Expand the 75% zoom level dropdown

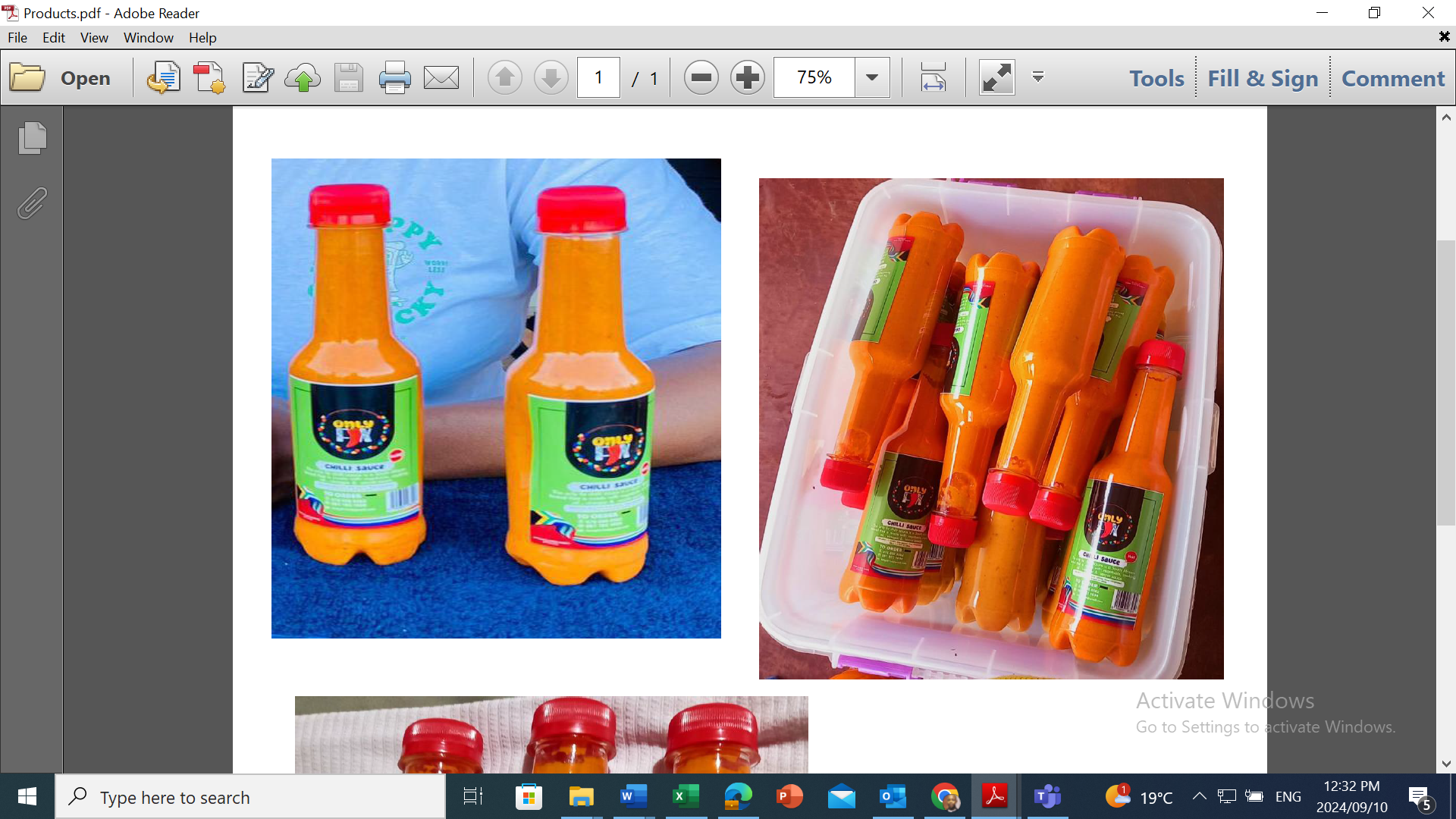coord(872,77)
